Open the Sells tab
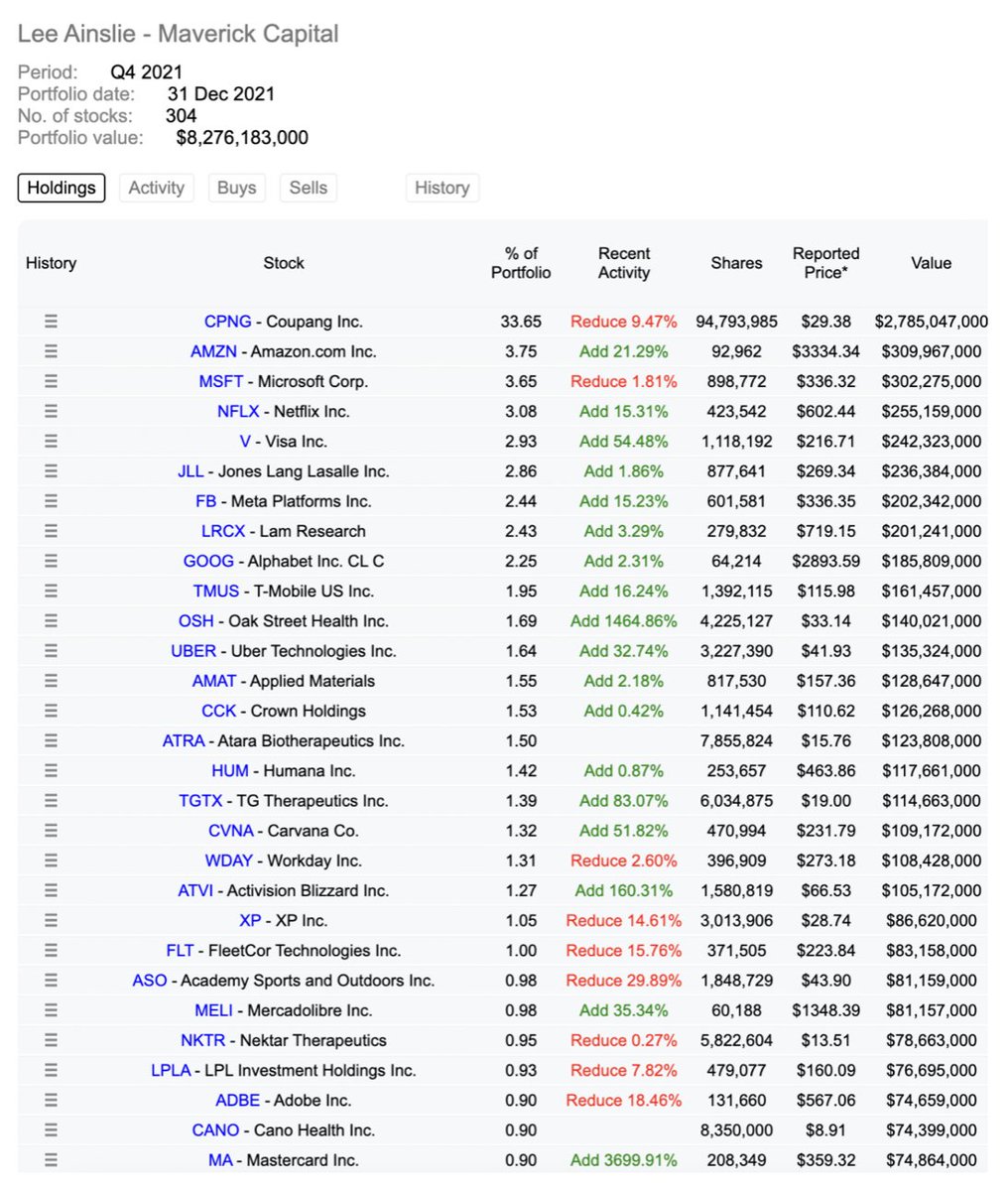Screen dimensions: 1008x1191 (x=309, y=188)
